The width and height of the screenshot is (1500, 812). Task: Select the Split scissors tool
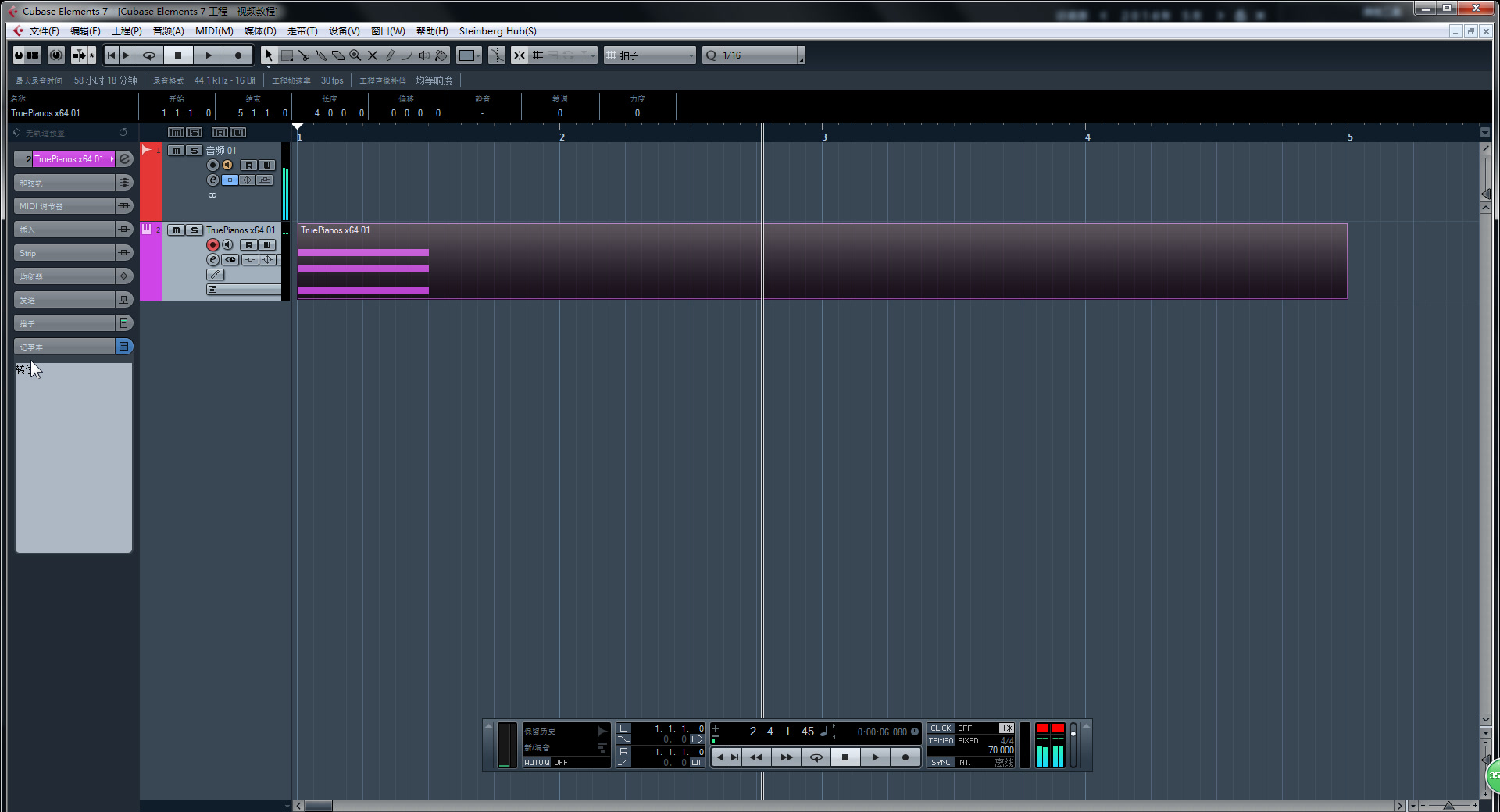pos(304,55)
